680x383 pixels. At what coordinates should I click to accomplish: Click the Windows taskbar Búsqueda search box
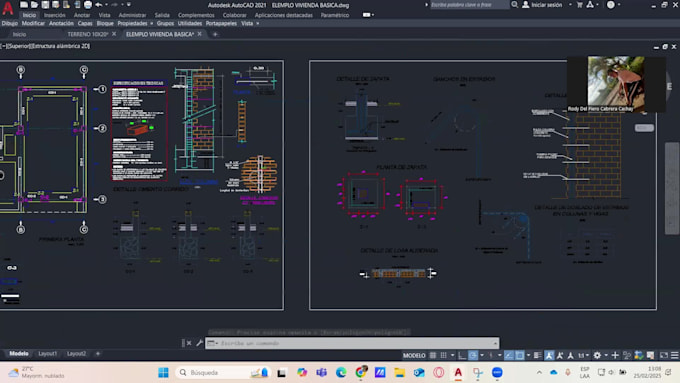point(223,373)
